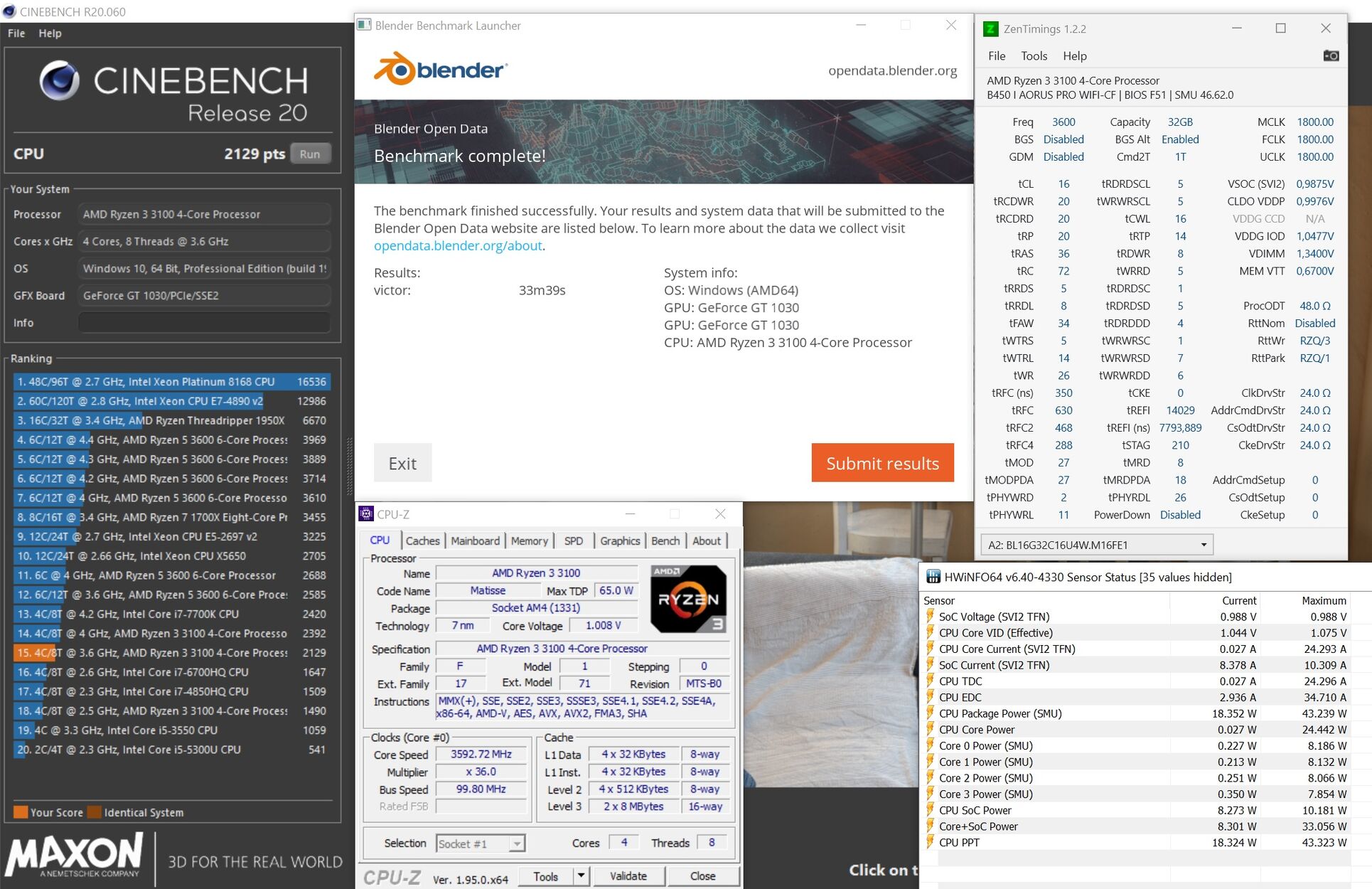1372x889 pixels.
Task: Click the Your Score orange legend swatch
Action: pyautogui.click(x=21, y=812)
